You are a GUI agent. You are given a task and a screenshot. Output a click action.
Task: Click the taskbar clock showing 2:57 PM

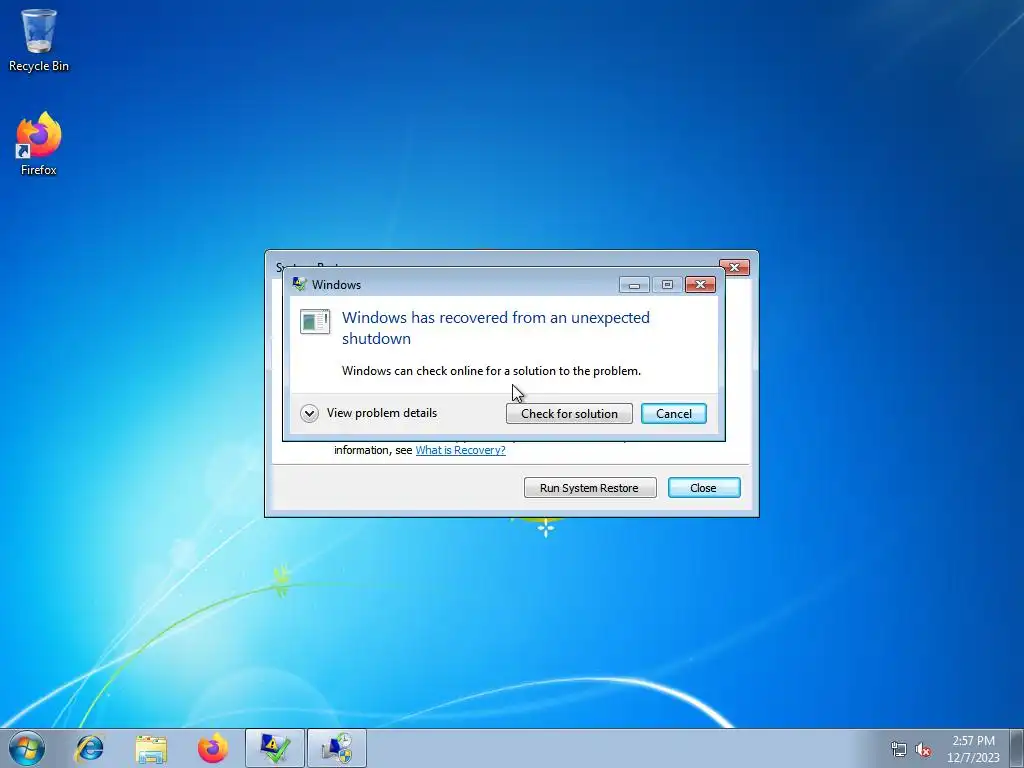point(973,749)
